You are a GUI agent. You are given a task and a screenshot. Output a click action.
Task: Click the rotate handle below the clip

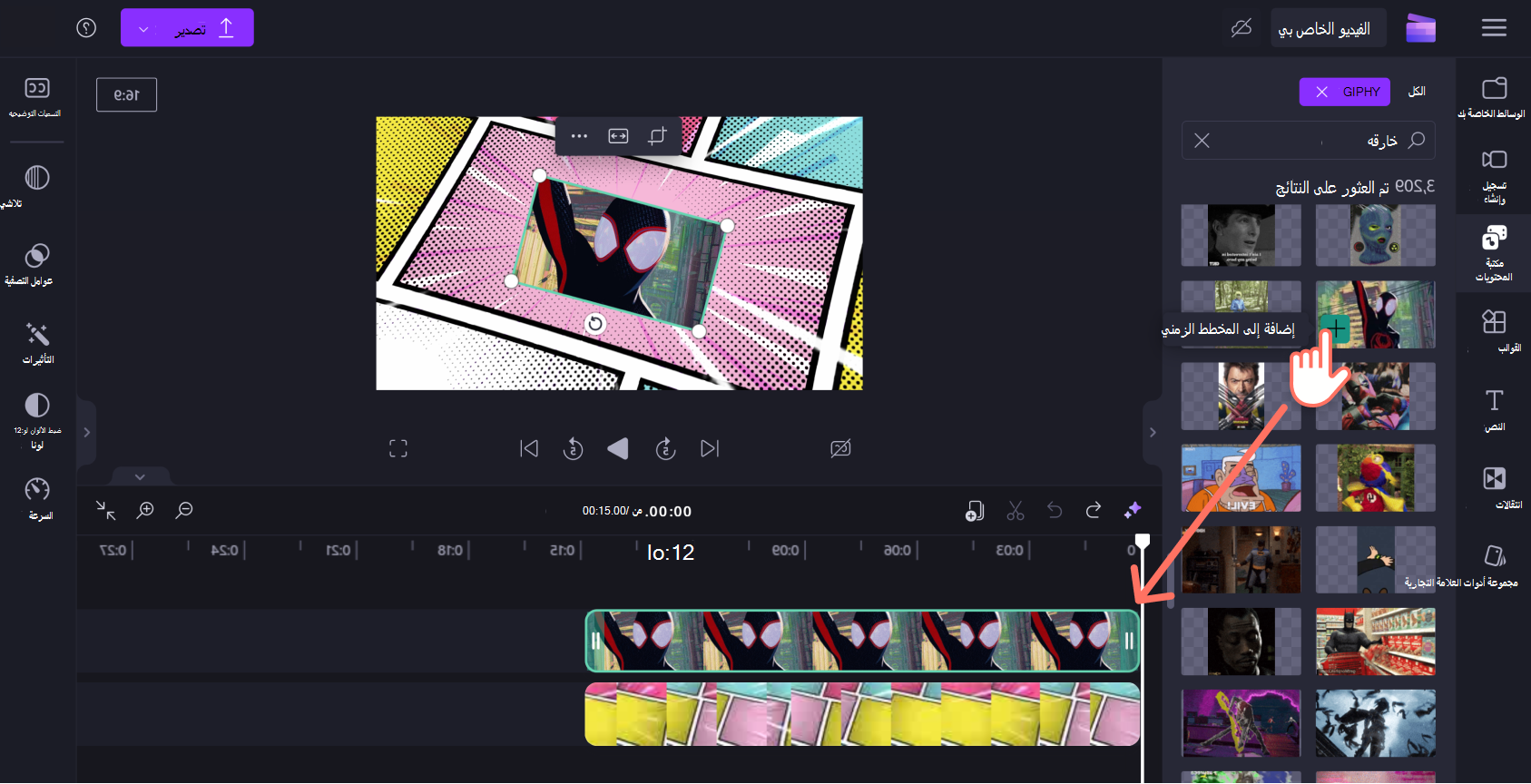[595, 323]
